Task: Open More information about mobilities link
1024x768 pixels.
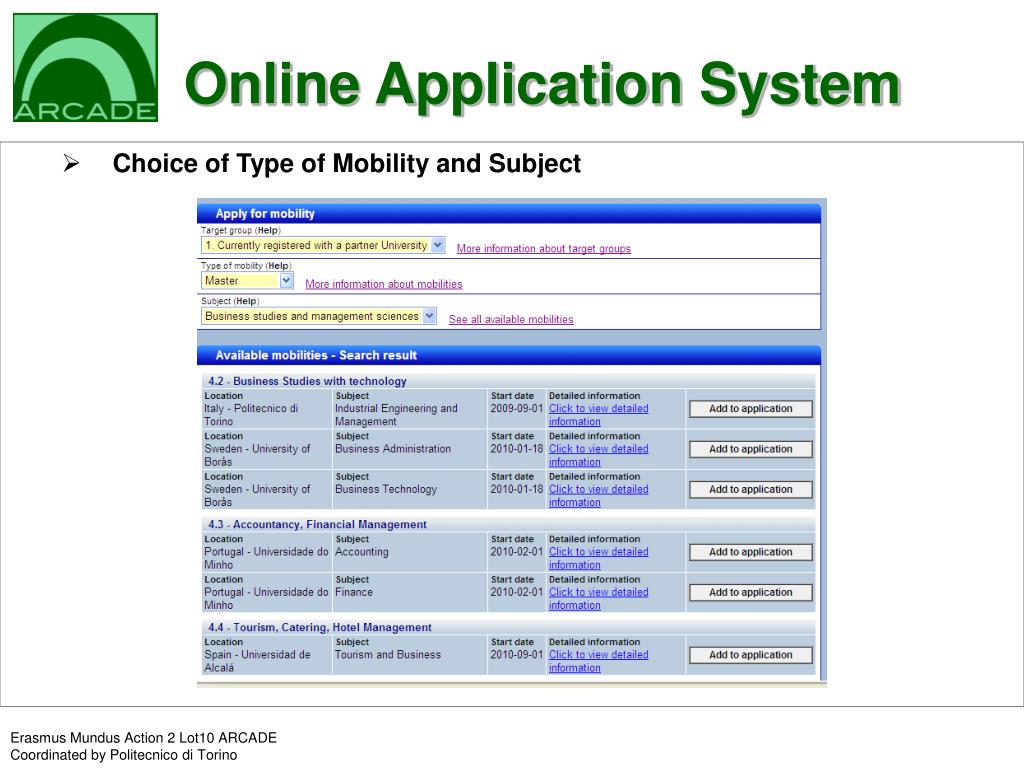Action: [383, 284]
